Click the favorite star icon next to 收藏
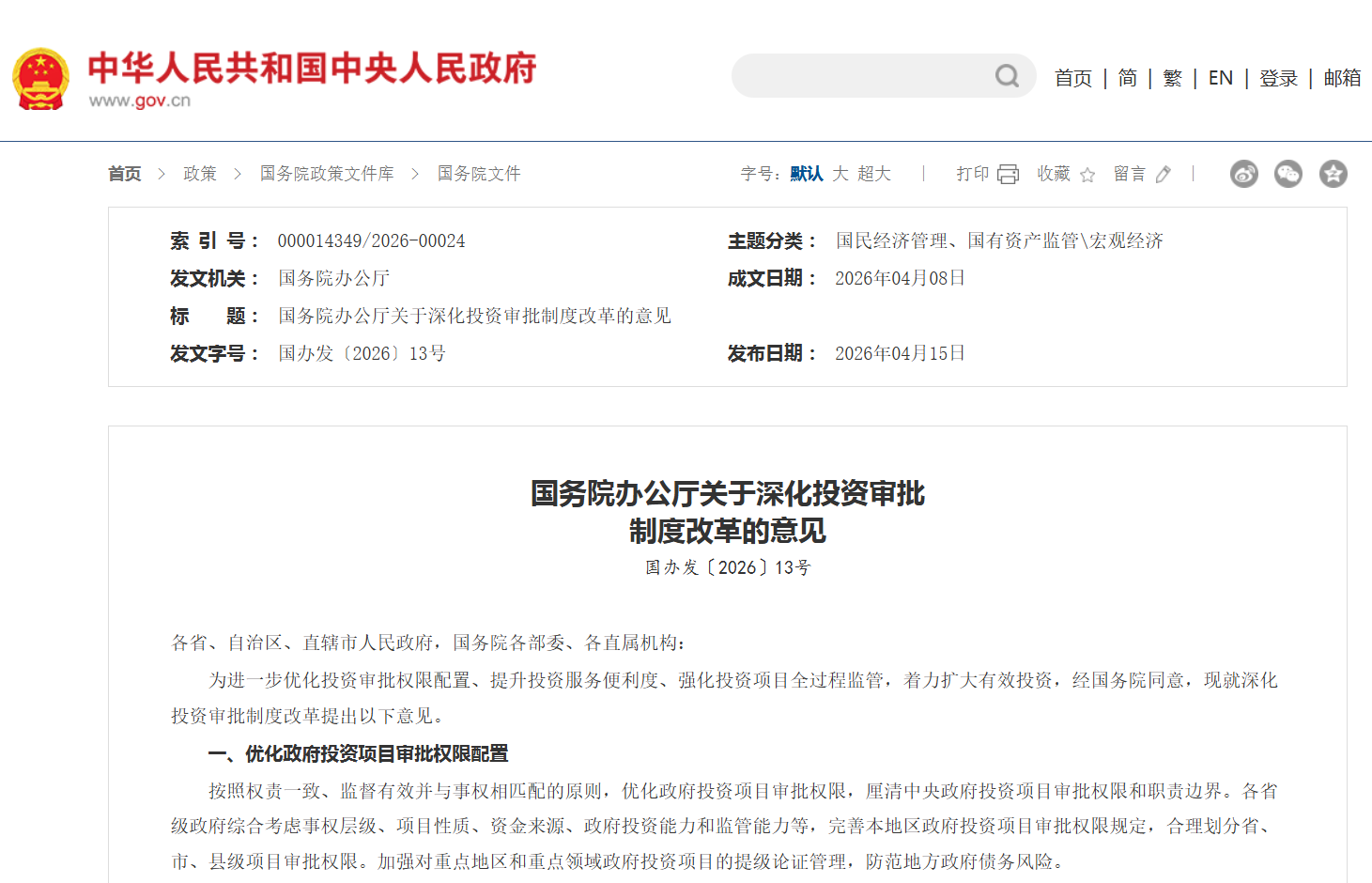Screen dimensions: 1372x883 pos(1087,175)
